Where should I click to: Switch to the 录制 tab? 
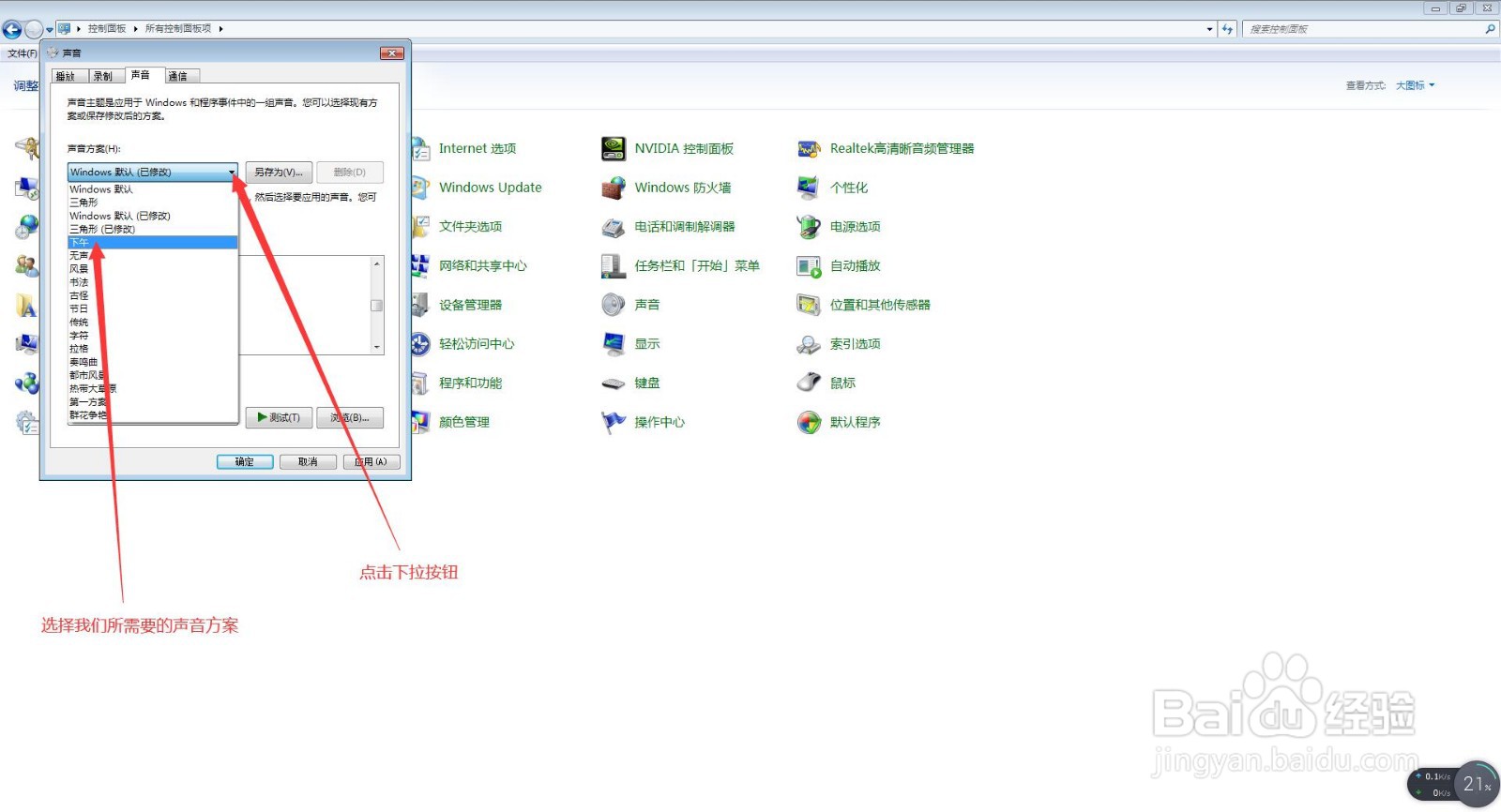click(107, 77)
